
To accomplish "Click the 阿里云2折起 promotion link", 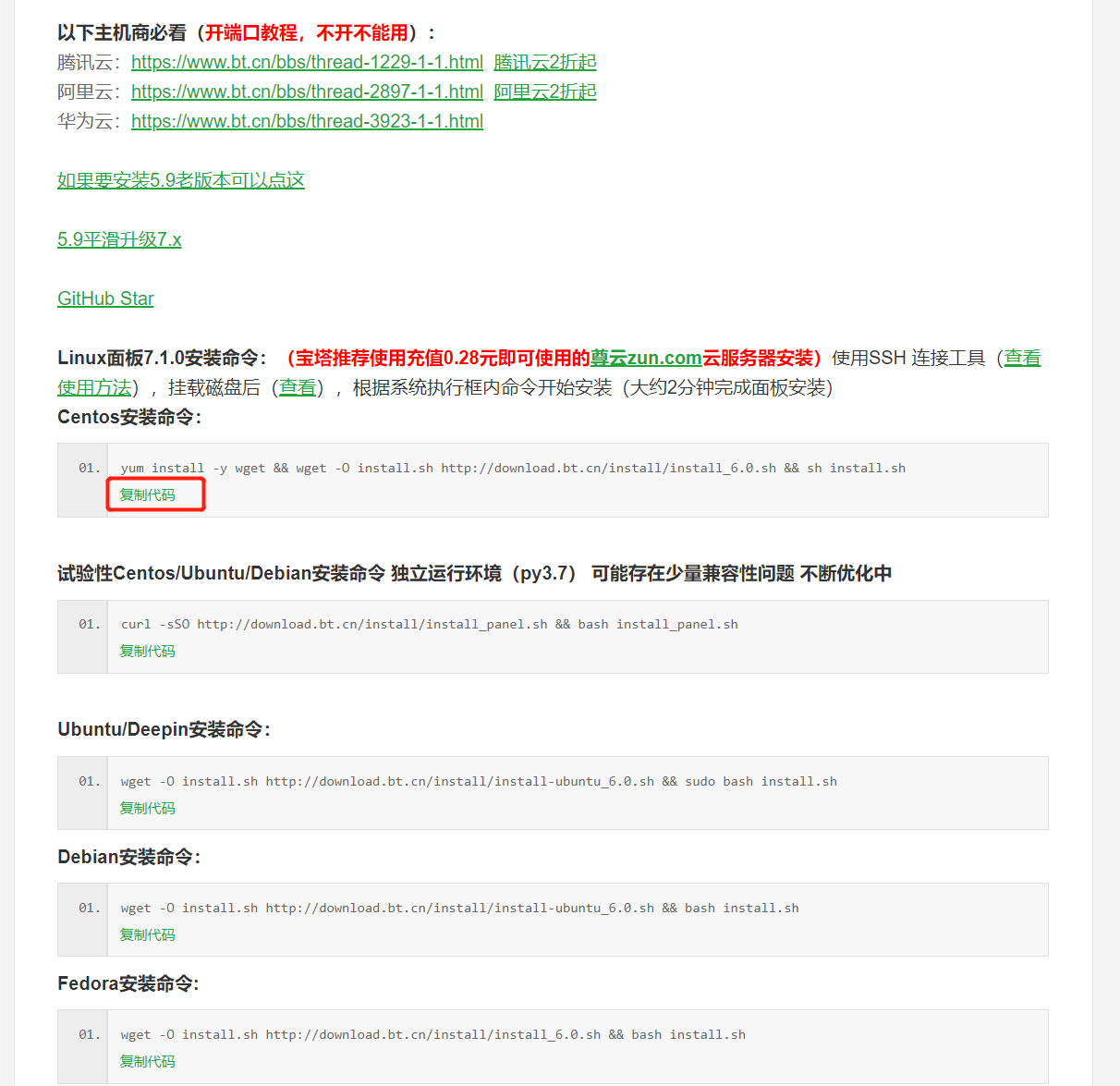I will [544, 92].
